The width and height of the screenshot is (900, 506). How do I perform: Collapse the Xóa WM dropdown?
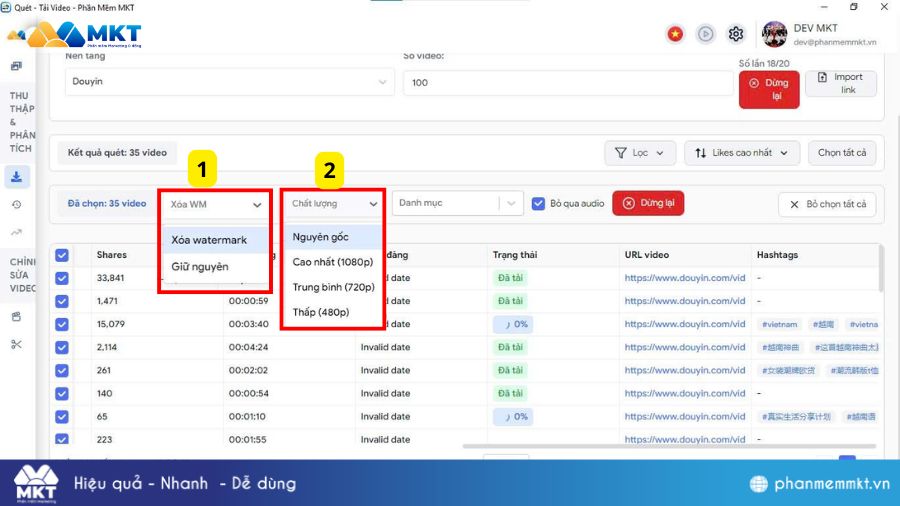tap(216, 204)
